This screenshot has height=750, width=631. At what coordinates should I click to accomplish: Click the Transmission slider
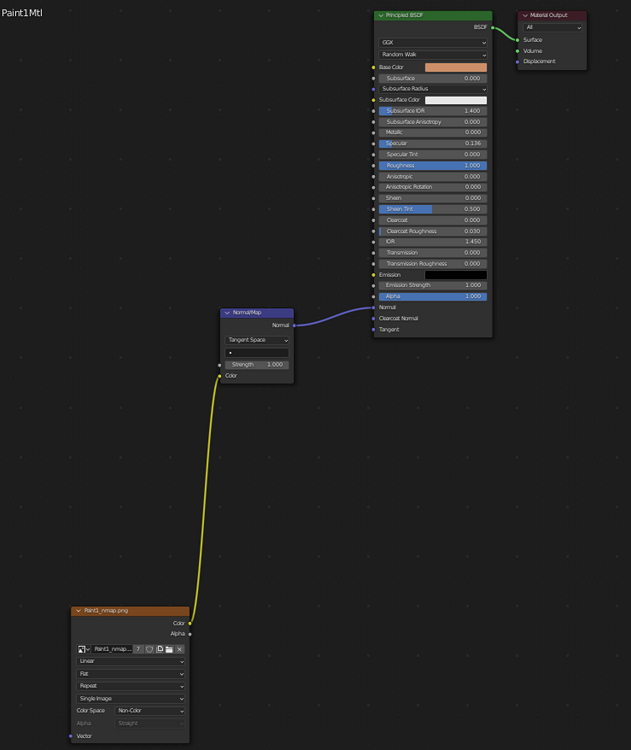[433, 253]
